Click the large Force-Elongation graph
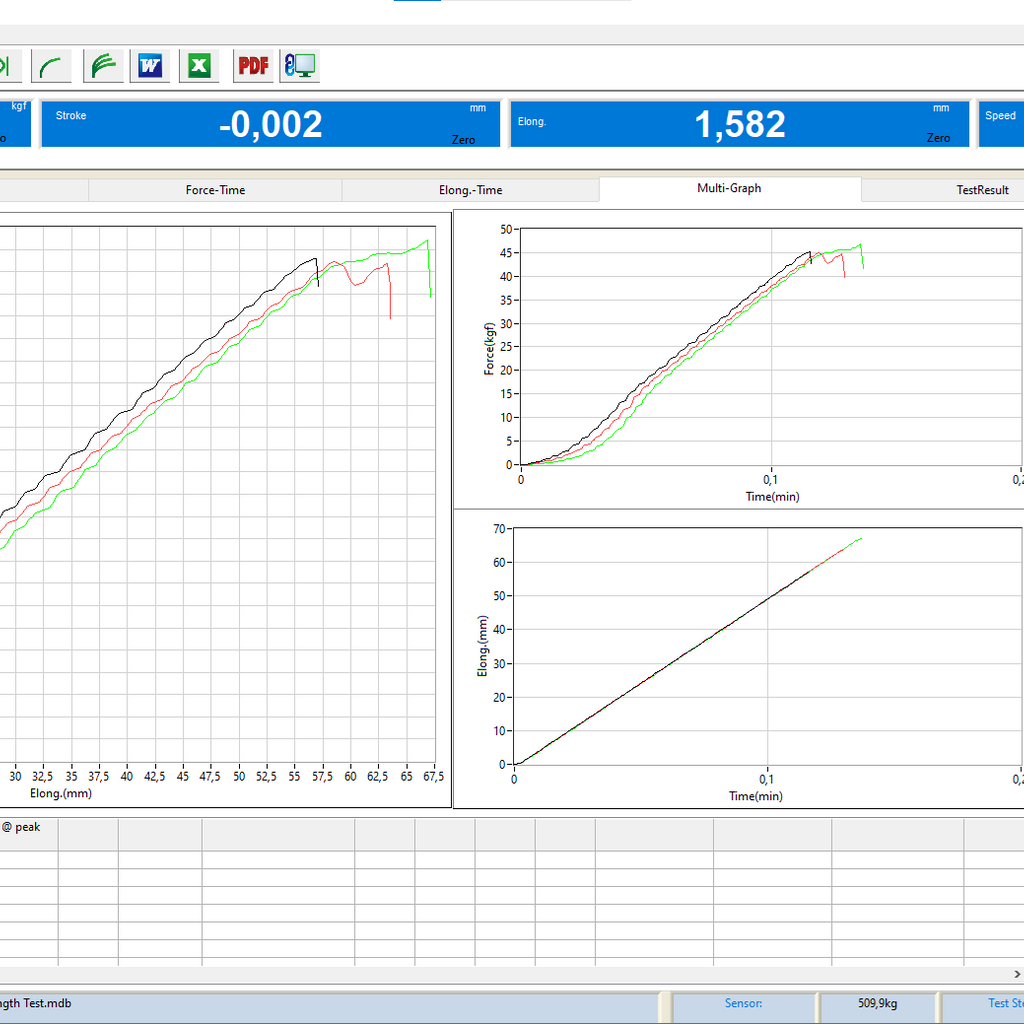1024x1024 pixels. coord(220,500)
